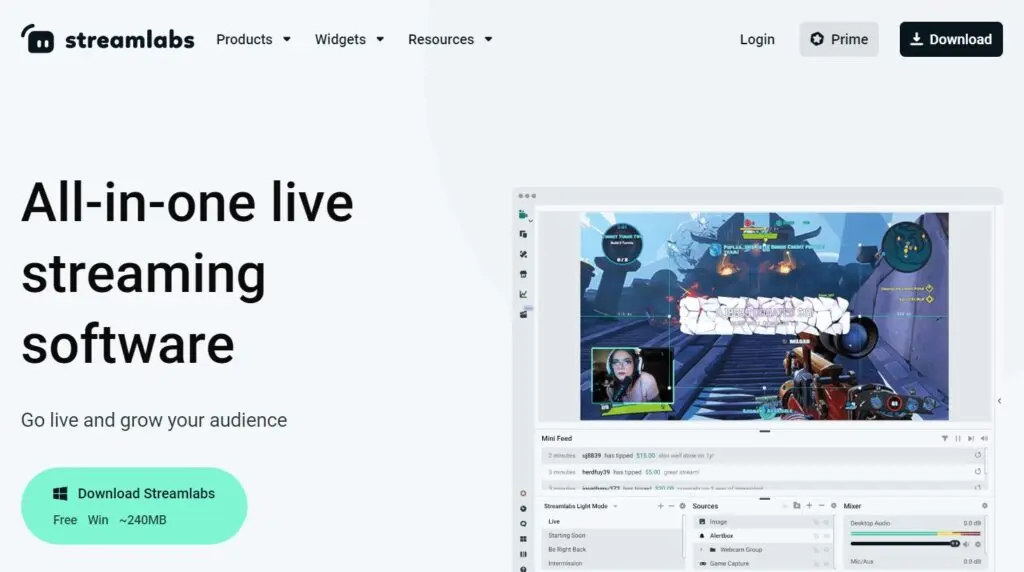Click the Sources panel title
This screenshot has height=572, width=1024.
coord(705,506)
